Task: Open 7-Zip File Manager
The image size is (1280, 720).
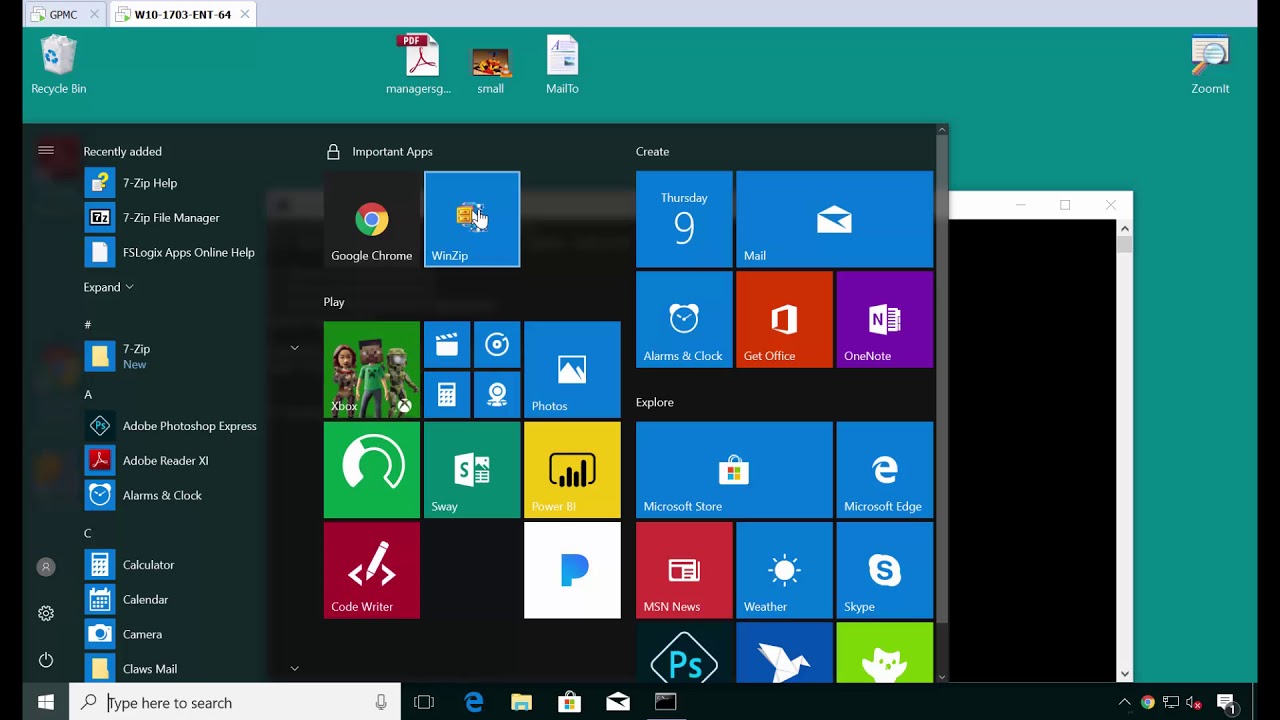Action: pyautogui.click(x=171, y=218)
